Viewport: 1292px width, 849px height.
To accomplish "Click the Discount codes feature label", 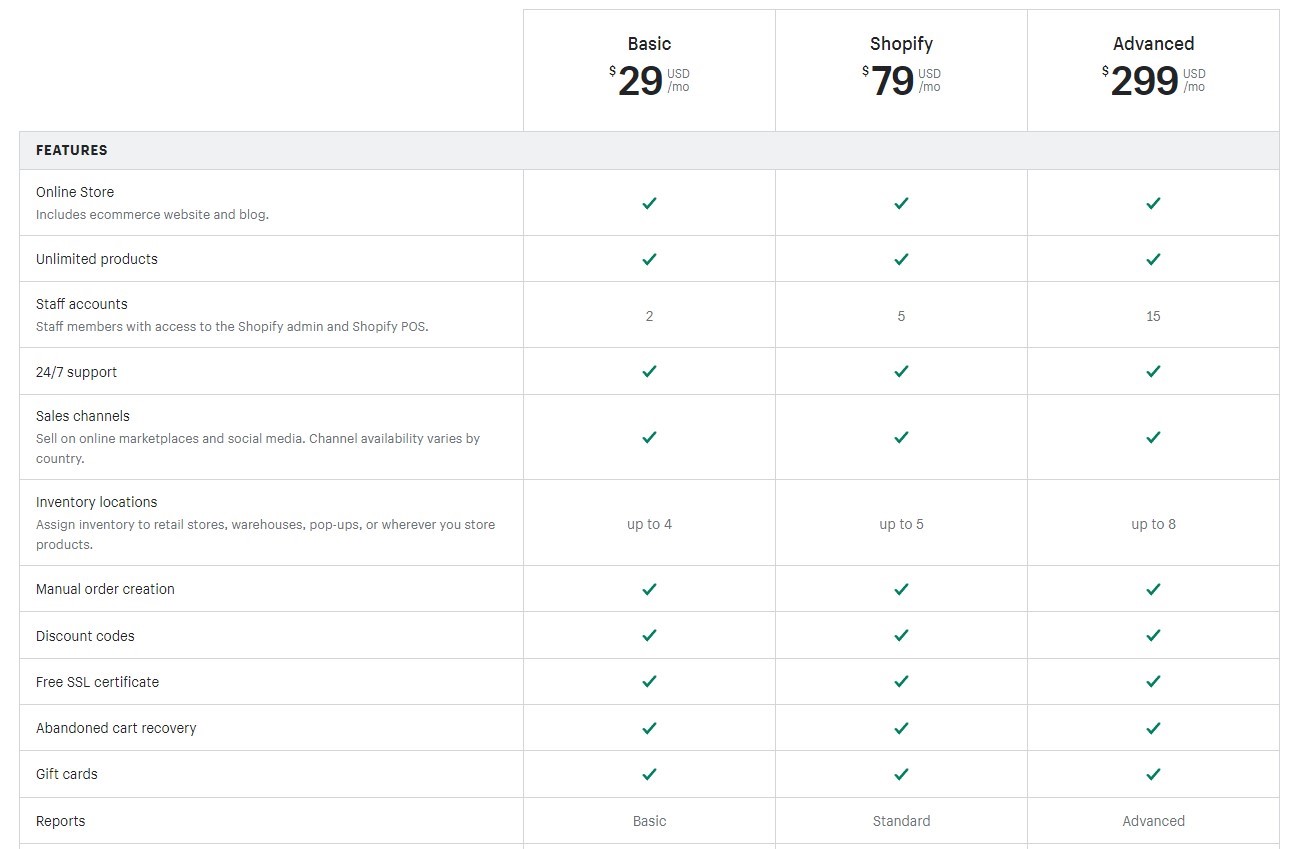I will point(85,636).
